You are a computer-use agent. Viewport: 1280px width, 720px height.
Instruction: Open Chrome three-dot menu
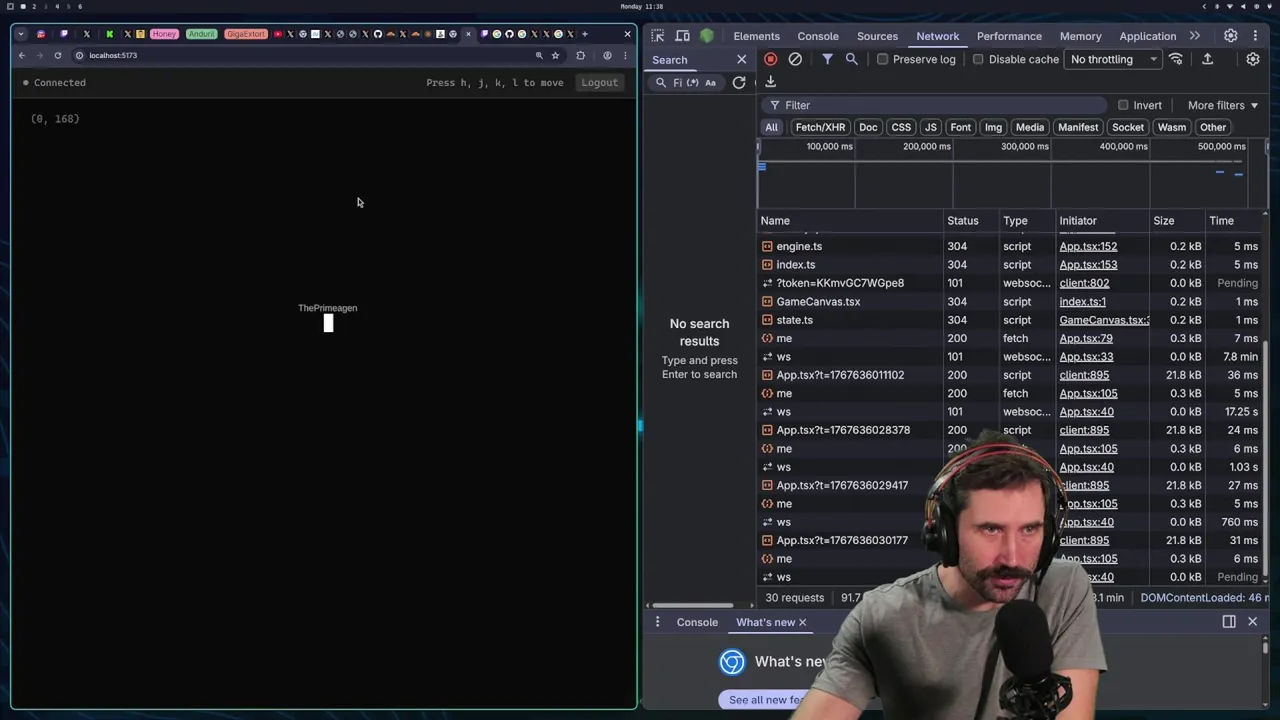624,55
